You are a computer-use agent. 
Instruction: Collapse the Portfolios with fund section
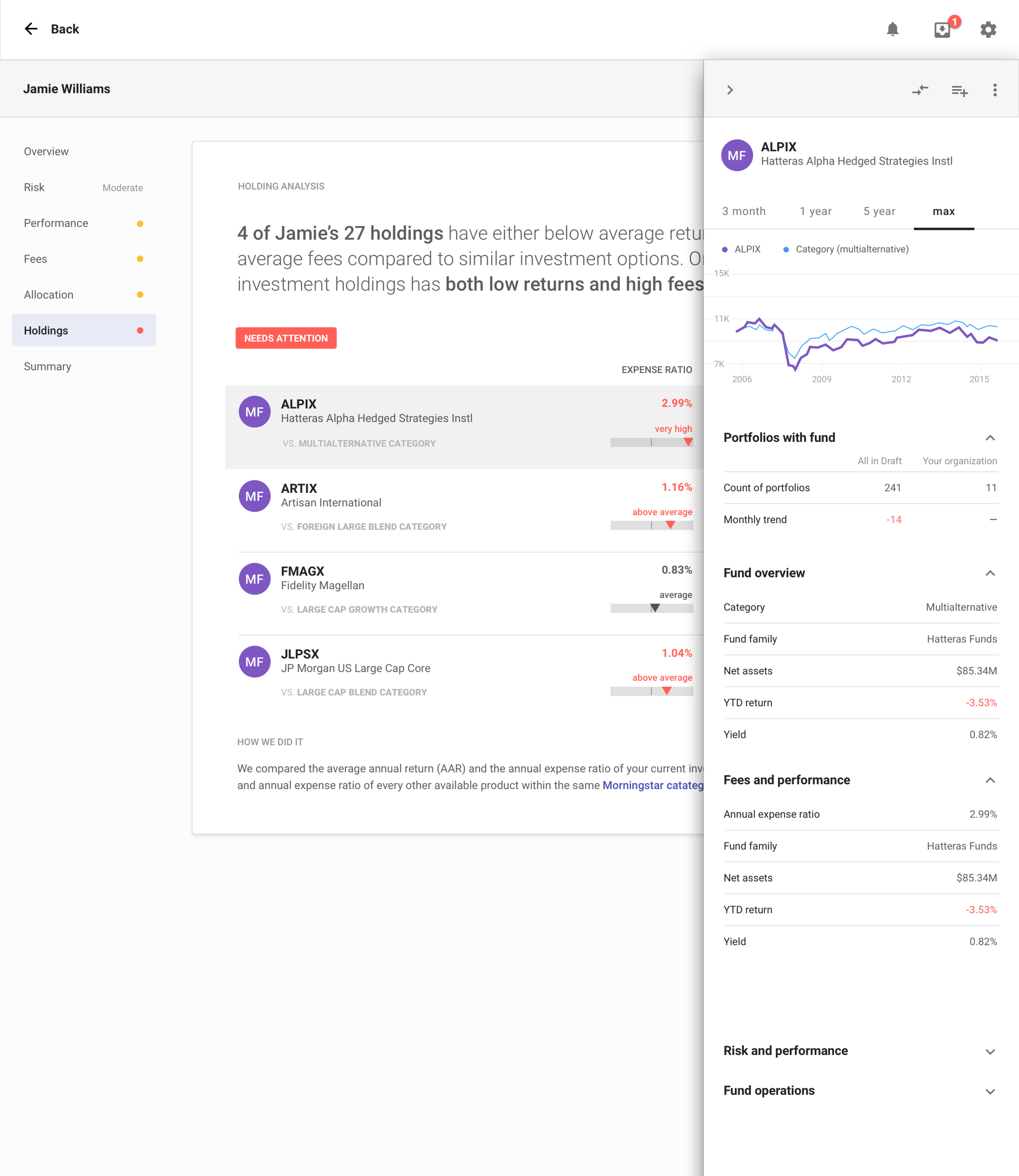coord(990,438)
